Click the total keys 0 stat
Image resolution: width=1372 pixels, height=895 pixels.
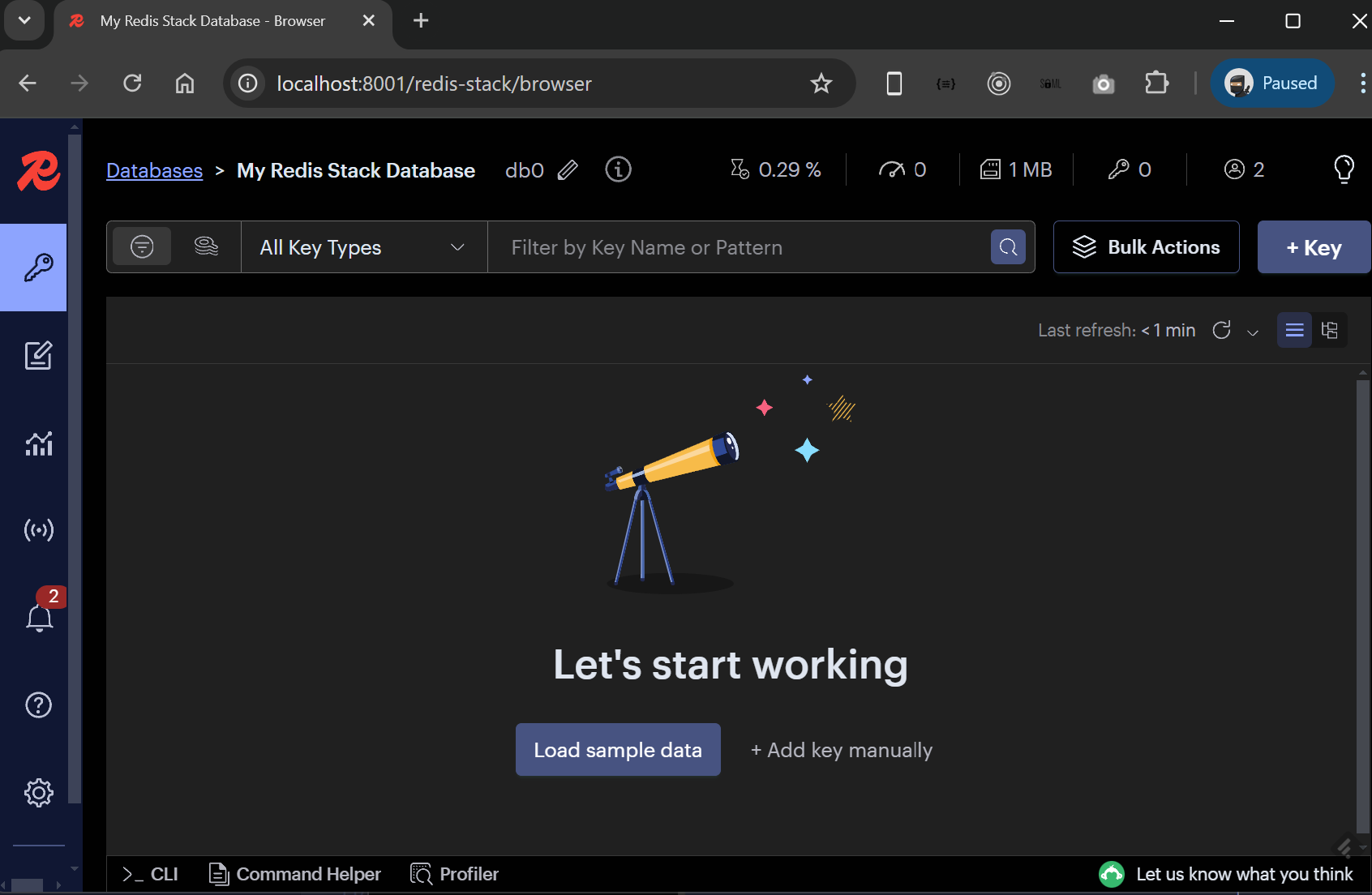pos(1130,169)
